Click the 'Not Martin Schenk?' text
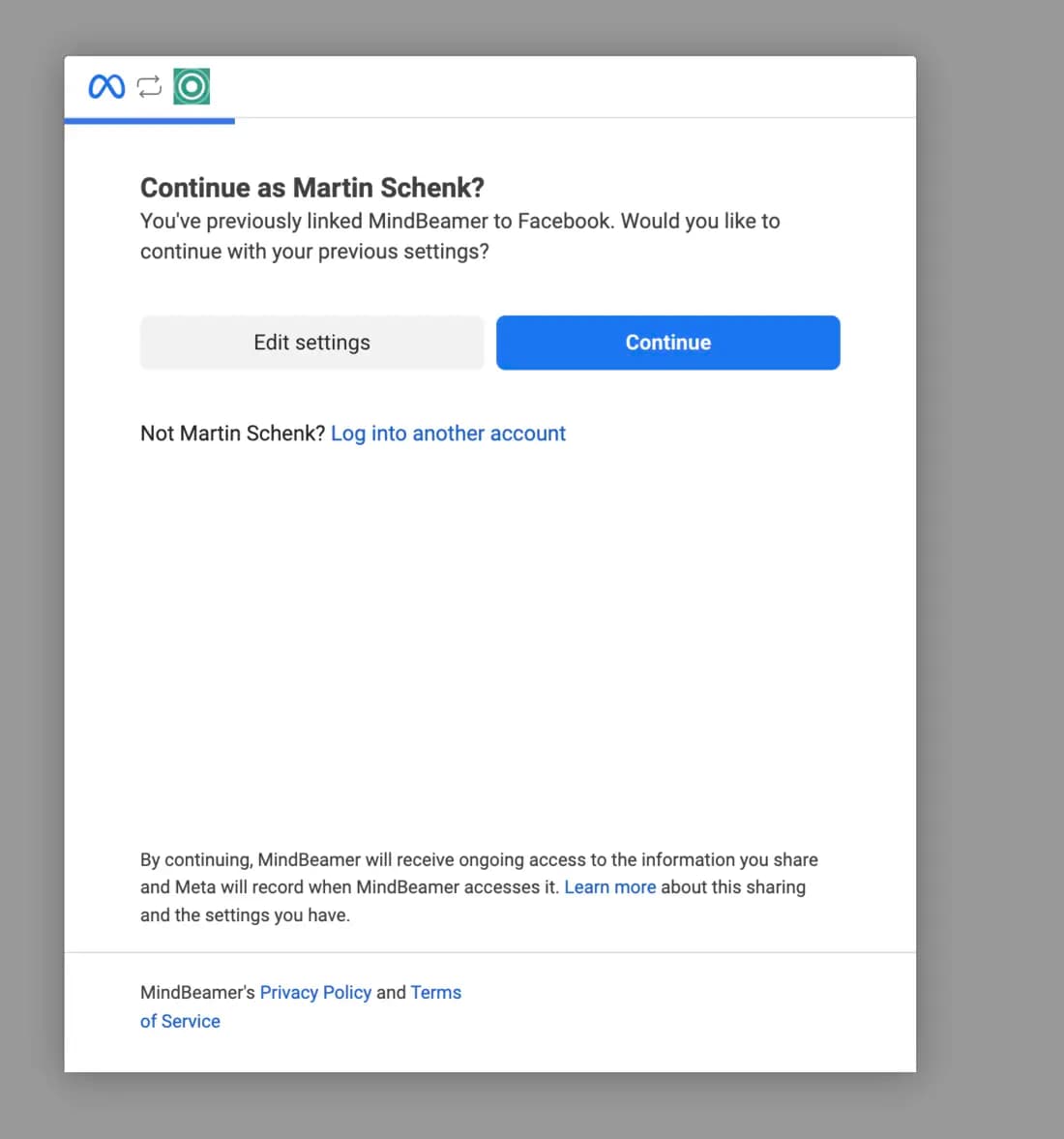This screenshot has height=1139, width=1064. [x=232, y=434]
